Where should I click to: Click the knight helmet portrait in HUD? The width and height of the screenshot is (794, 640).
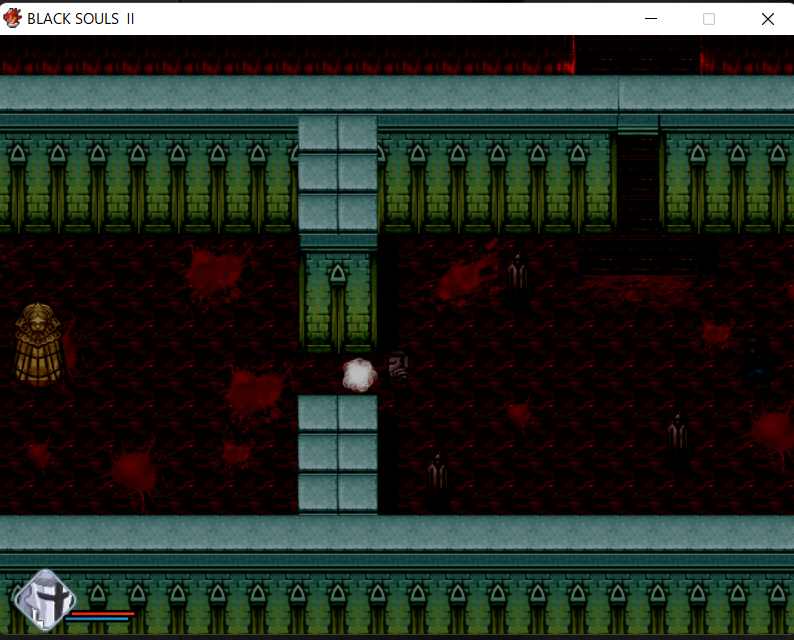45,601
